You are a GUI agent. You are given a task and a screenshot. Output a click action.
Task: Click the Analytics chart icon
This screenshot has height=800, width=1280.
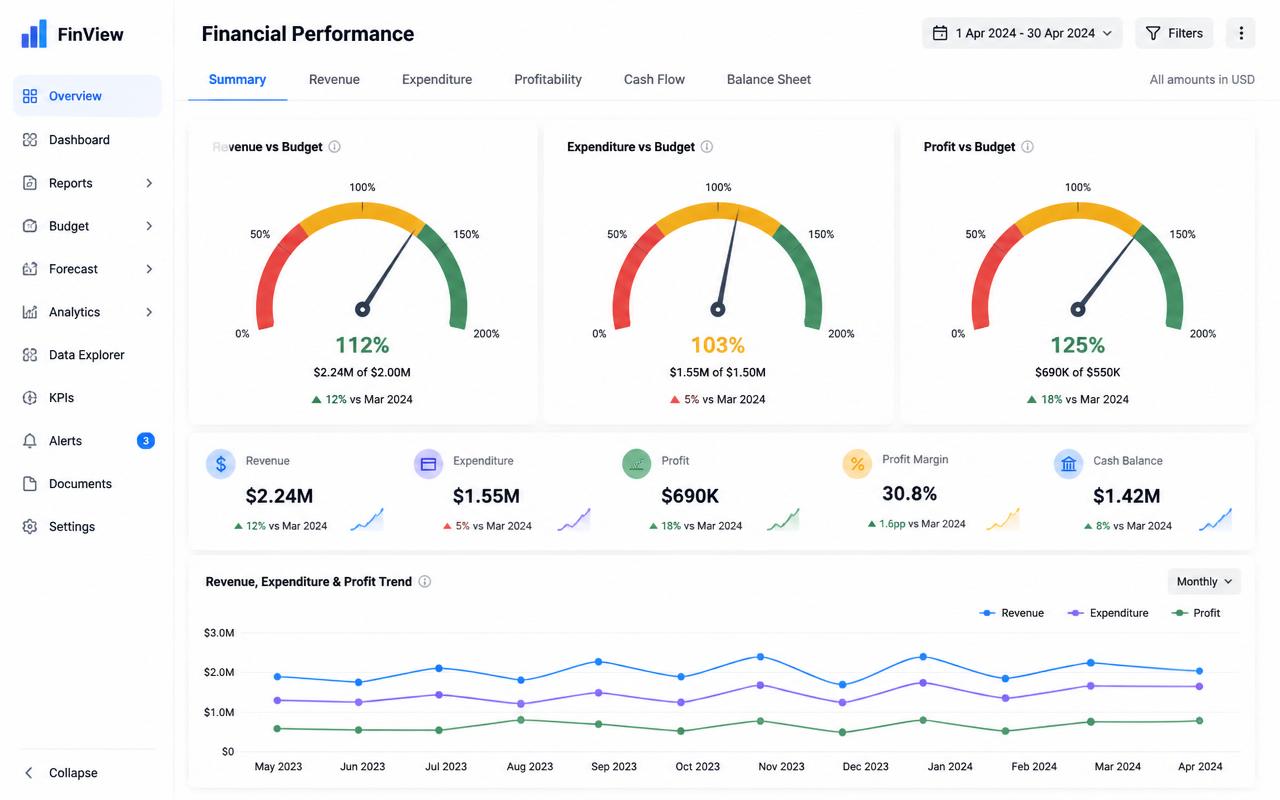(30, 312)
